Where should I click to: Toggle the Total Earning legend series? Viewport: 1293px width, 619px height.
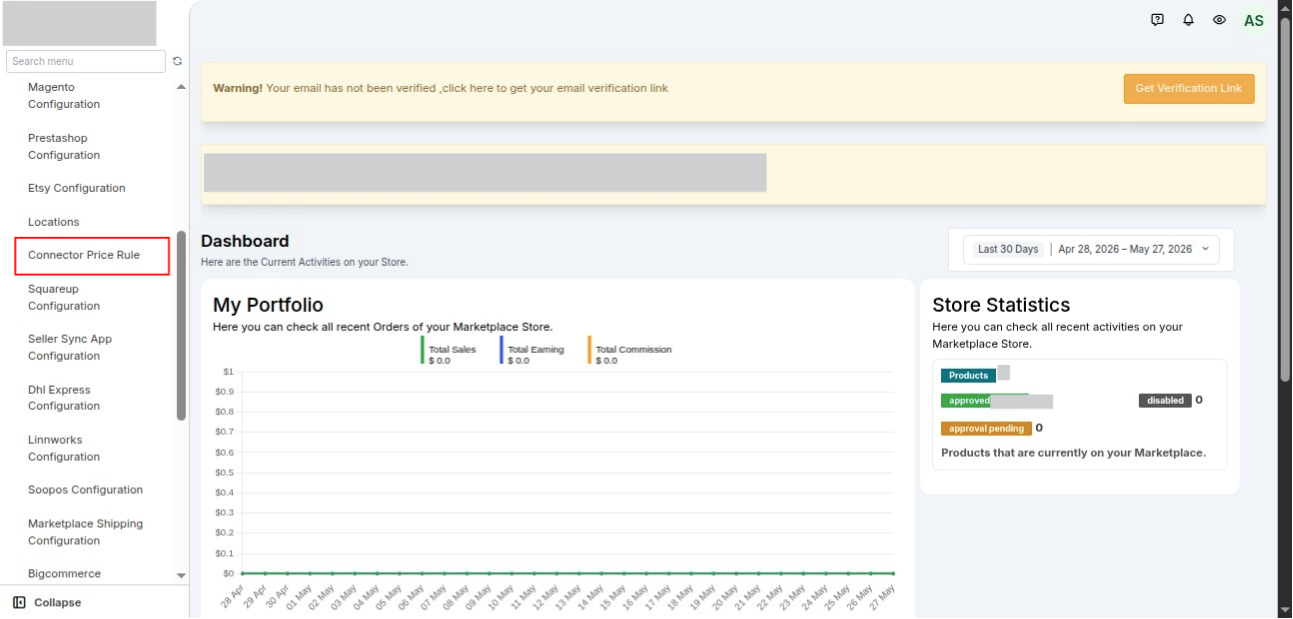coord(533,352)
